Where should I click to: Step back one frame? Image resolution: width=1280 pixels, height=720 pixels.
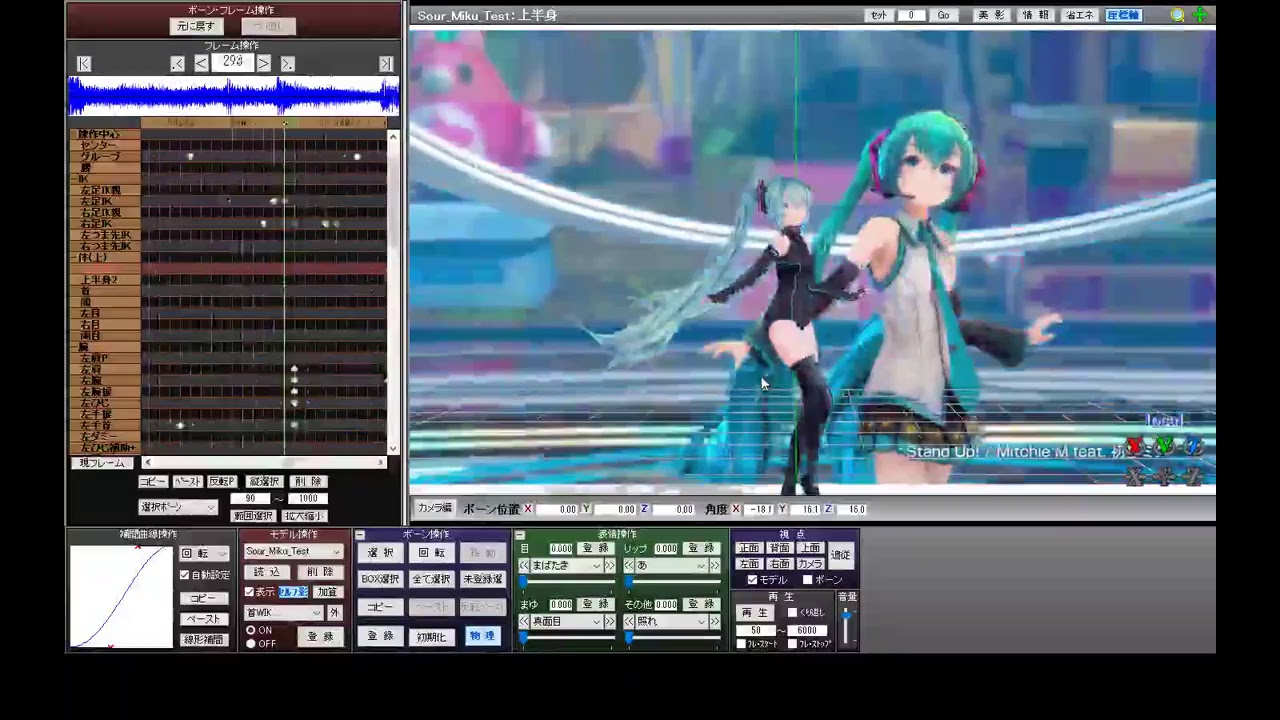[201, 64]
